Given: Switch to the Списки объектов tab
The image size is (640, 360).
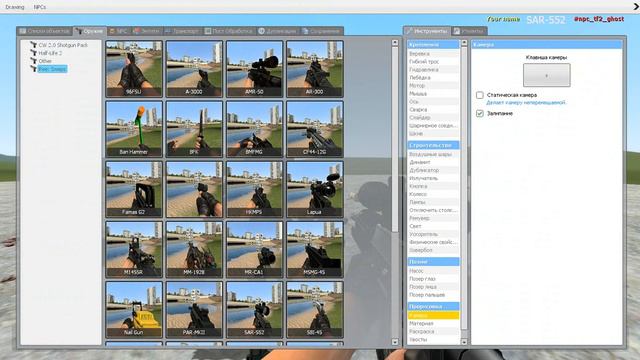Looking at the screenshot, I should coord(44,31).
